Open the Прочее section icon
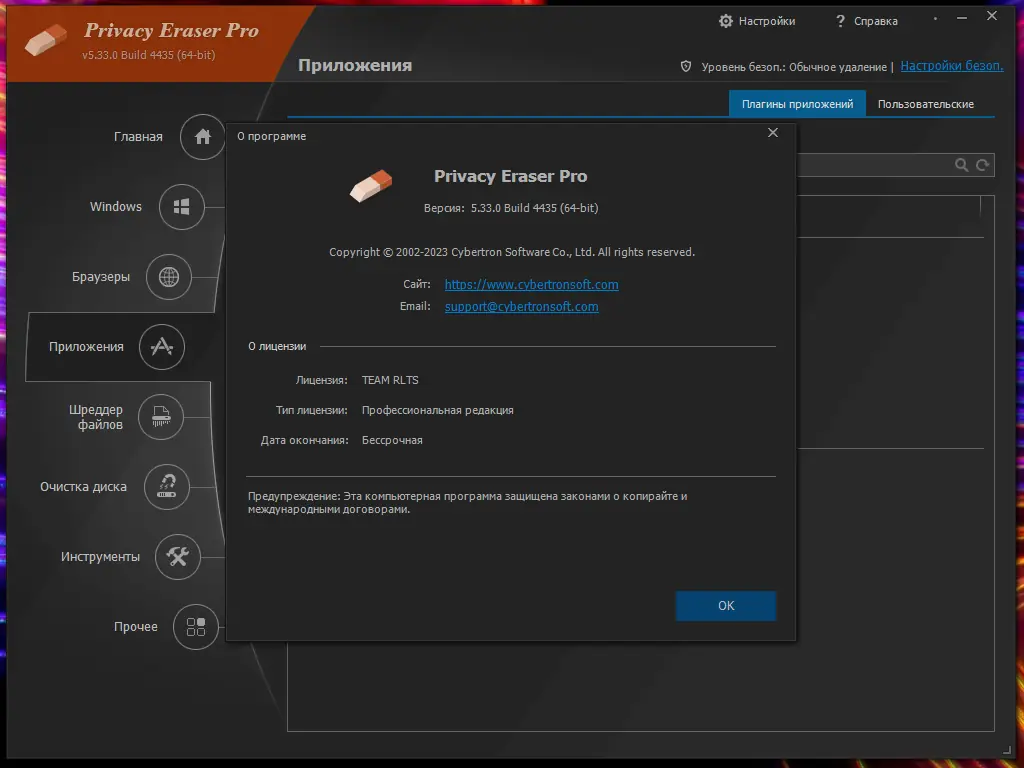The height and width of the screenshot is (768, 1024). pyautogui.click(x=197, y=627)
